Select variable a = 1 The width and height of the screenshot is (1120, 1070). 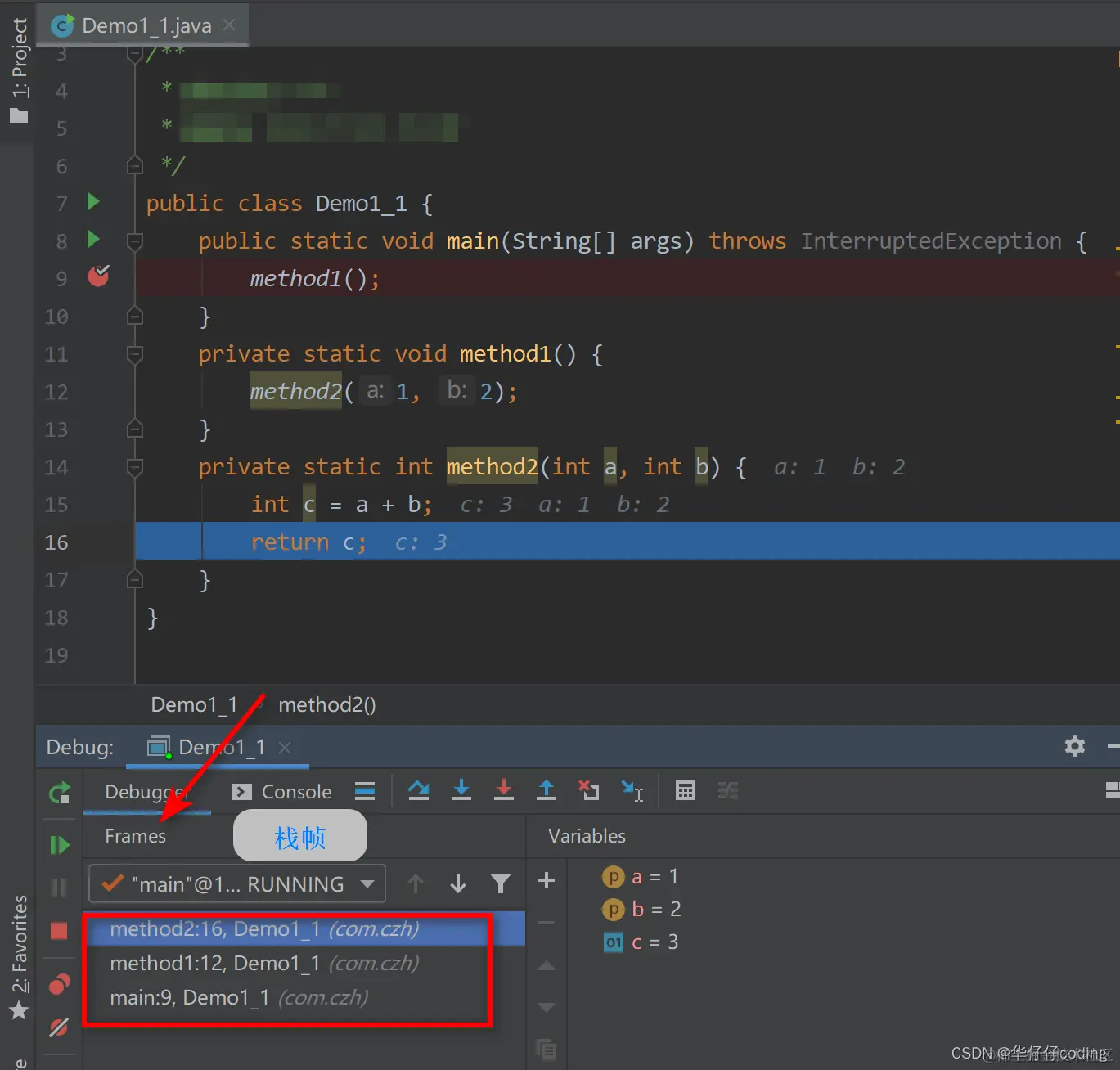641,877
